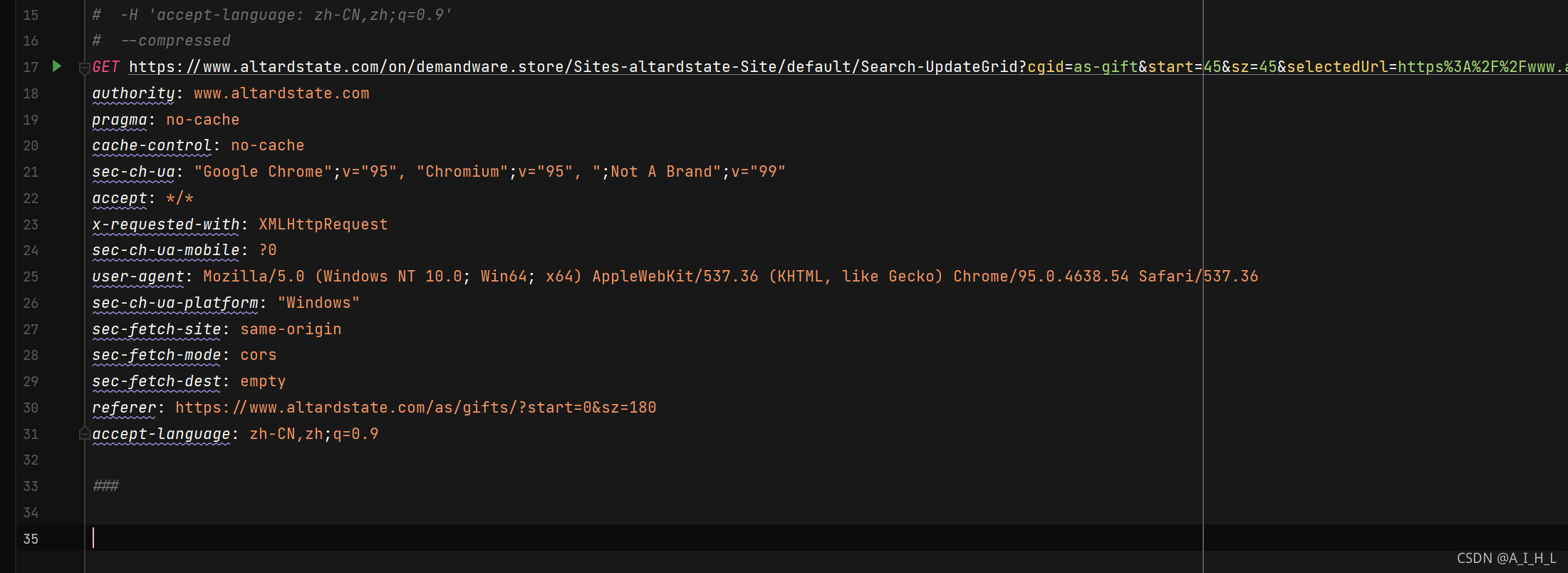Click the 'cgid=as-gift' query parameter

tap(1083, 67)
